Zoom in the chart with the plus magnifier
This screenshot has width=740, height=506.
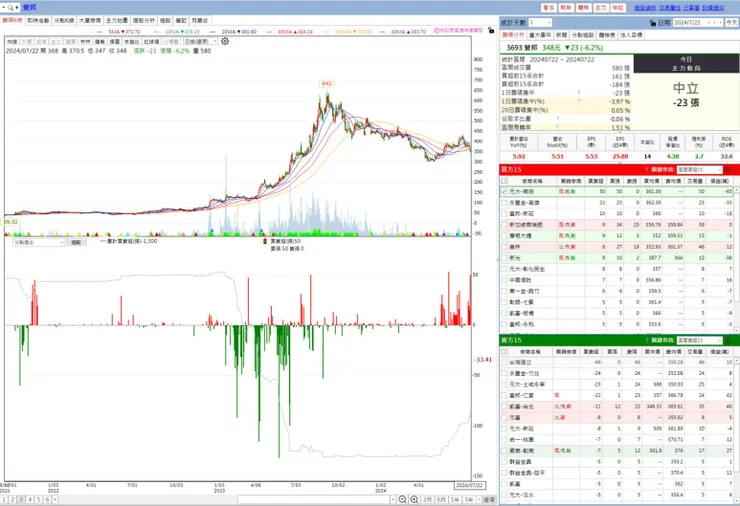pos(414,499)
